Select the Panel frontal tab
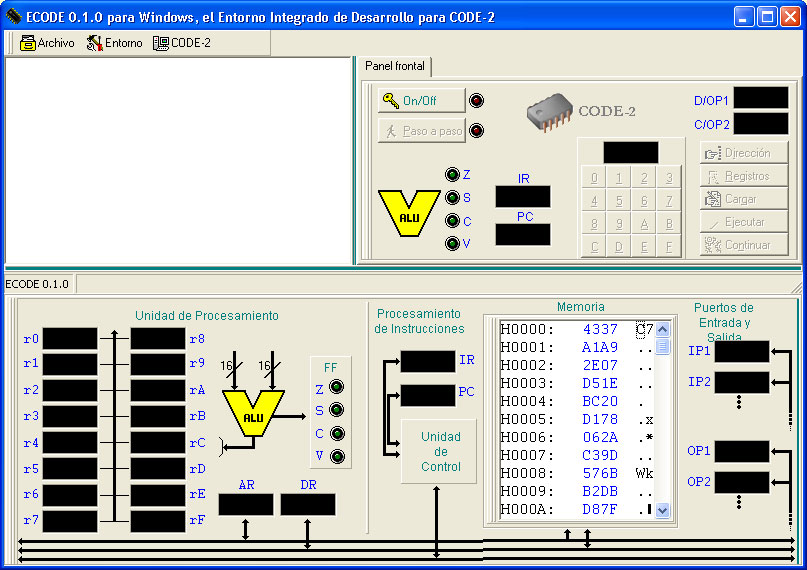The image size is (807, 570). [x=394, y=66]
